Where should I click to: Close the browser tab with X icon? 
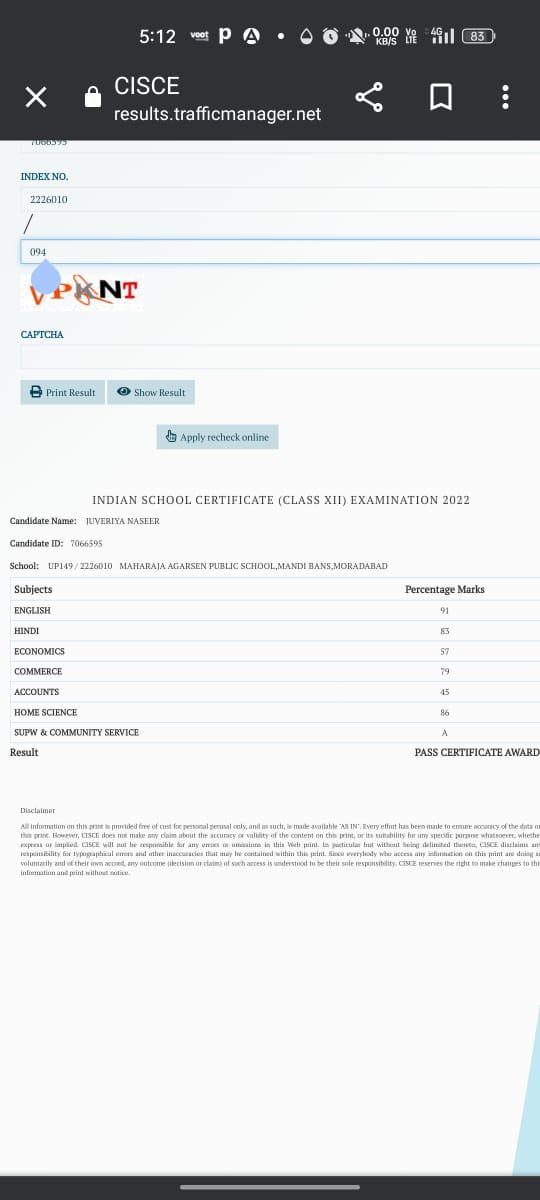click(36, 97)
